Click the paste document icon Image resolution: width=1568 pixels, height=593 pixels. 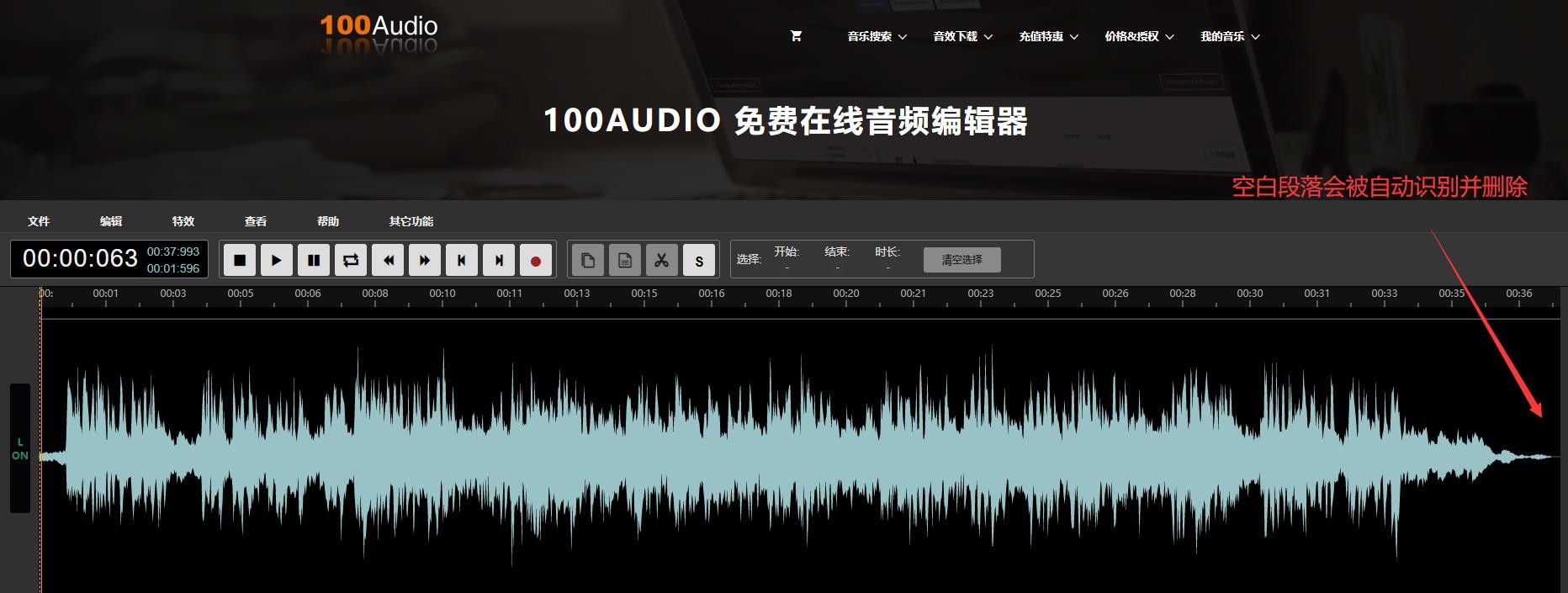click(x=625, y=260)
